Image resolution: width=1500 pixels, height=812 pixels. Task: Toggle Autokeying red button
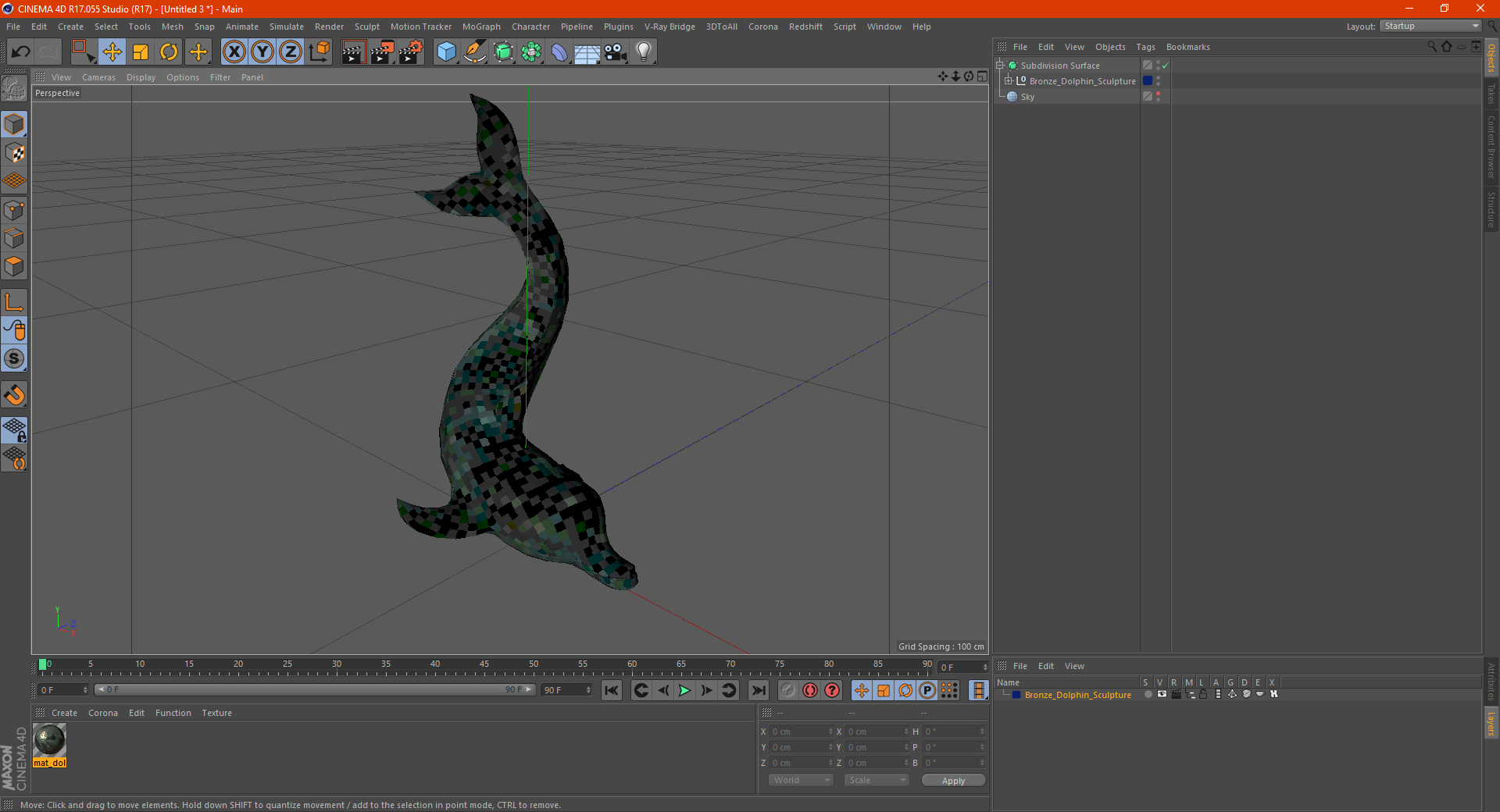[x=810, y=690]
